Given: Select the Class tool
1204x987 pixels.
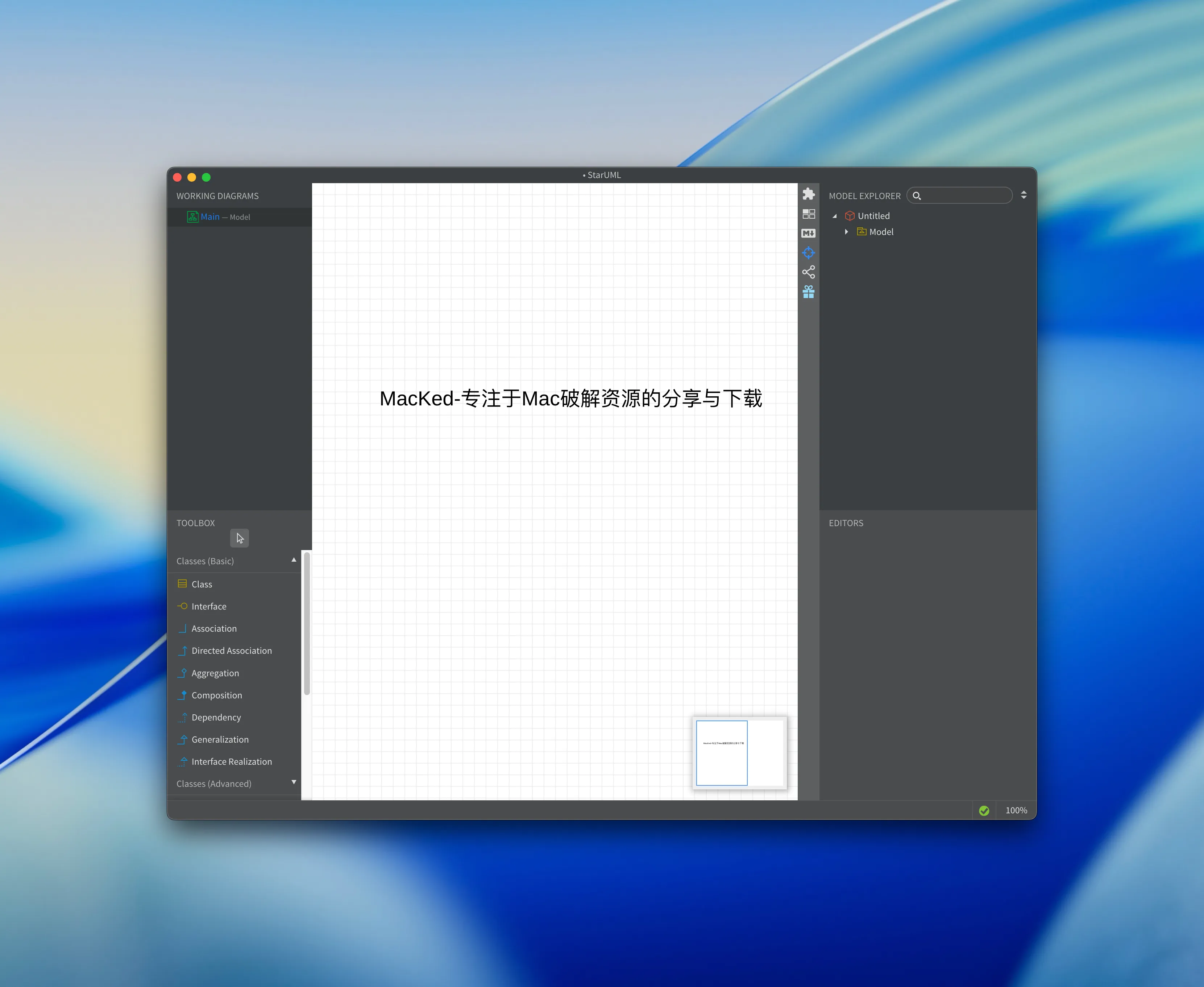Looking at the screenshot, I should tap(234, 584).
